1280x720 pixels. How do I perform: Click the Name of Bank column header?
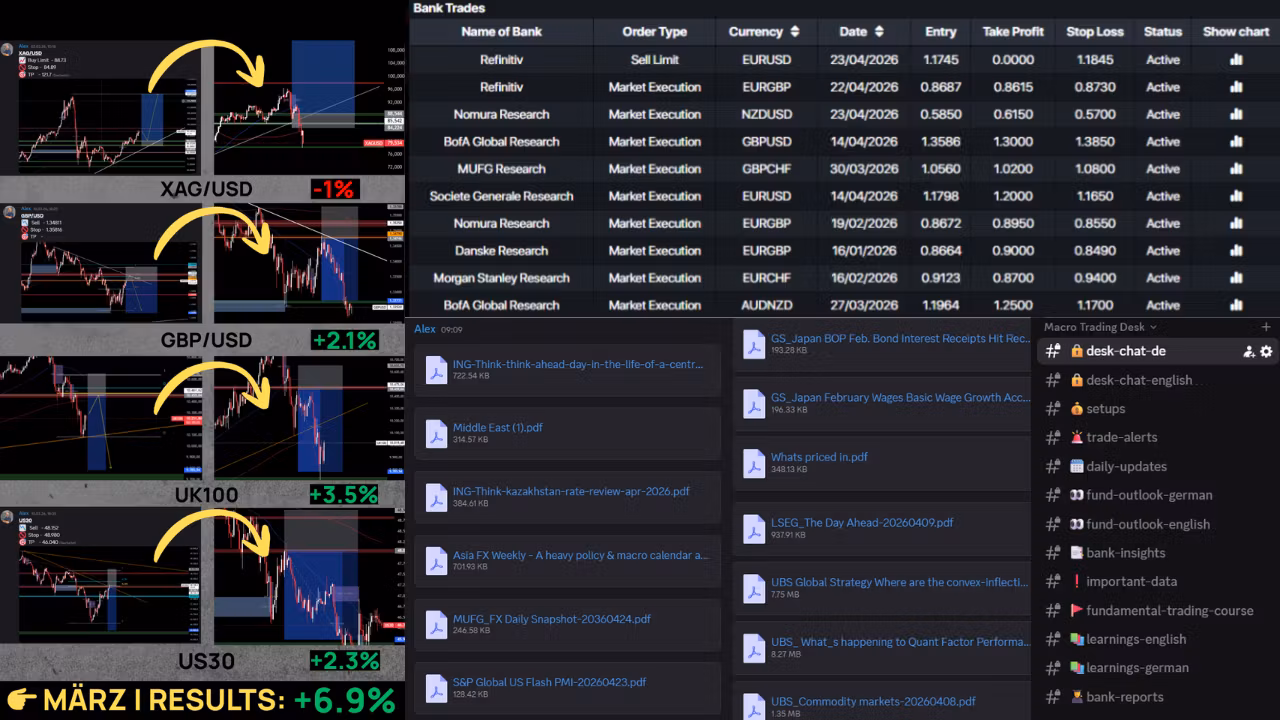coord(501,32)
